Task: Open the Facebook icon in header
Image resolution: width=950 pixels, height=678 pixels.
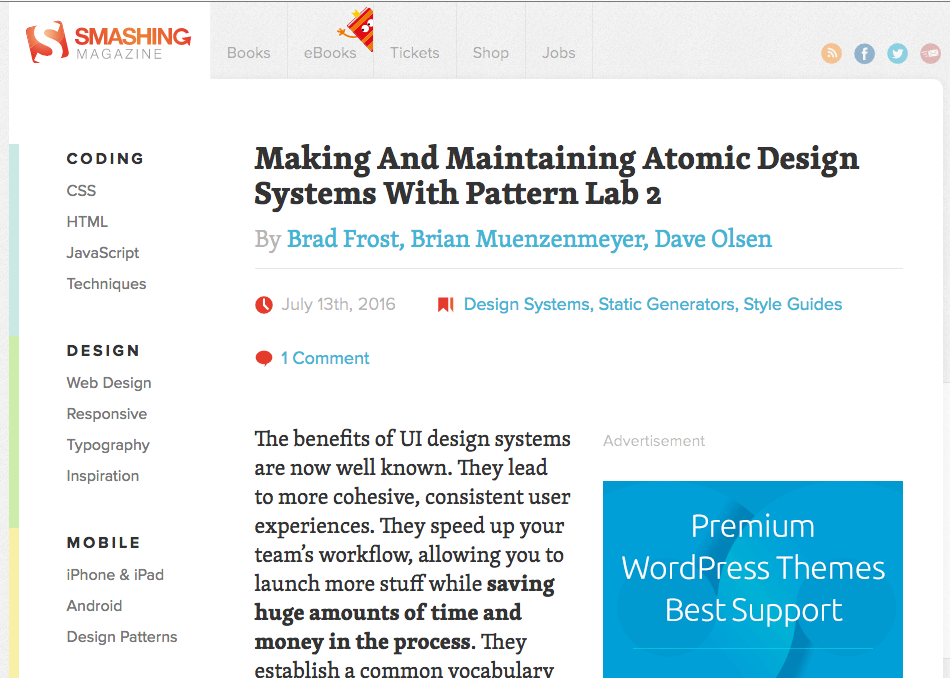Action: click(864, 53)
